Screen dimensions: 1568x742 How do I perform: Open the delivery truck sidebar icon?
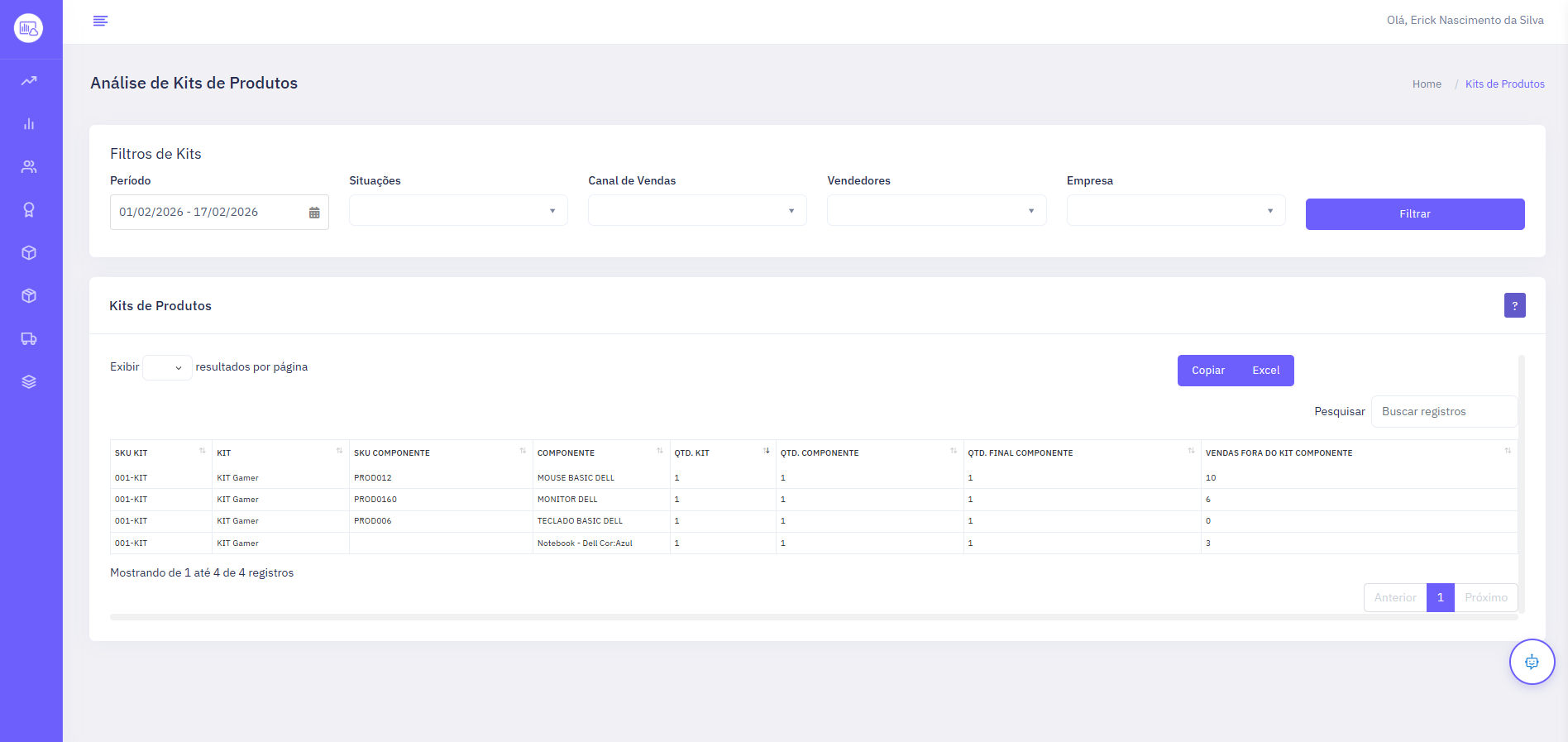click(x=29, y=339)
